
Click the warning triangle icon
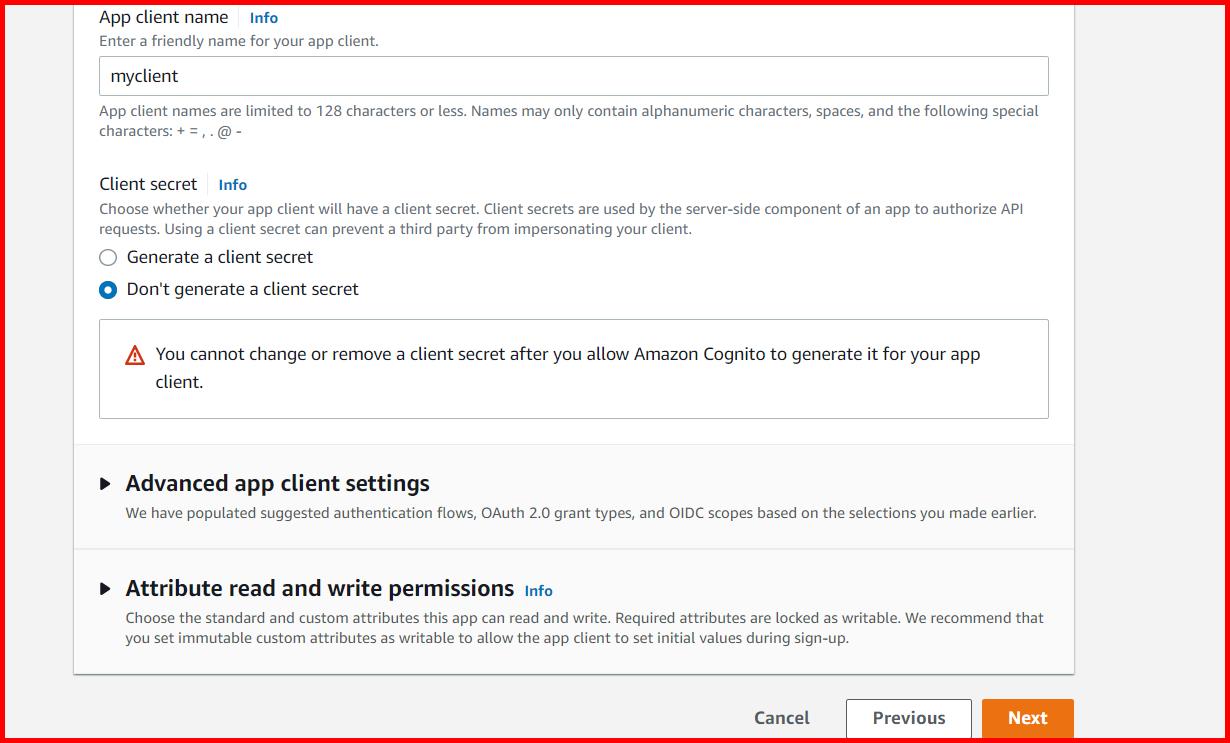[x=135, y=355]
